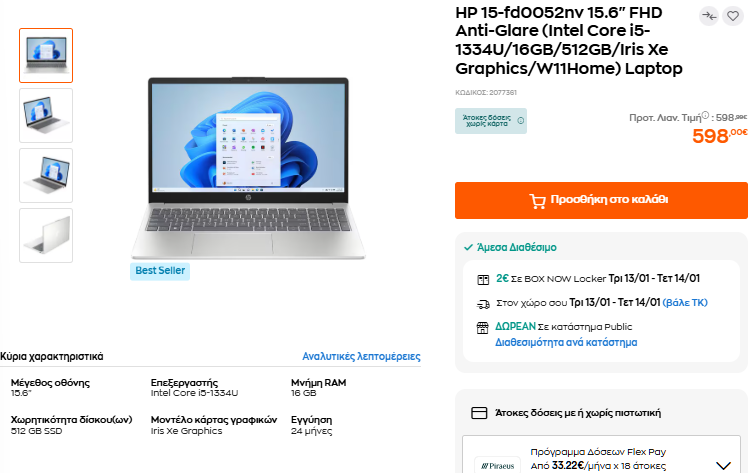Image resolution: width=750 pixels, height=473 pixels.
Task: Click the Public store pickup icon
Action: [482, 327]
